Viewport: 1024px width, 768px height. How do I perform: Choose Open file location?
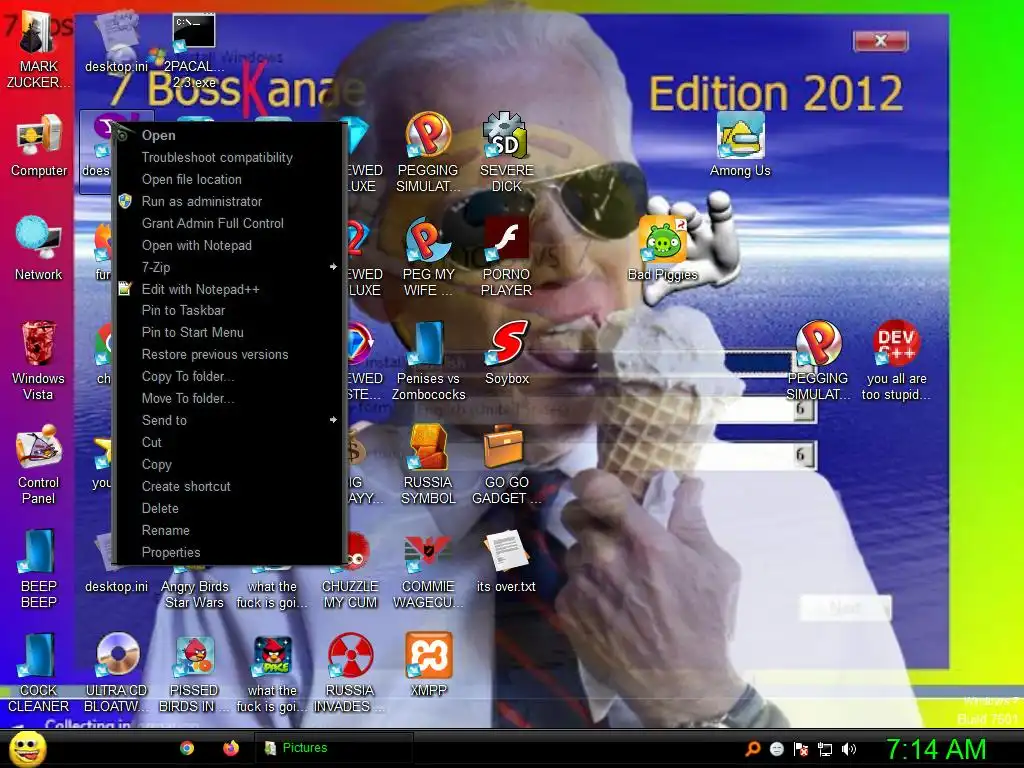click(x=229, y=180)
